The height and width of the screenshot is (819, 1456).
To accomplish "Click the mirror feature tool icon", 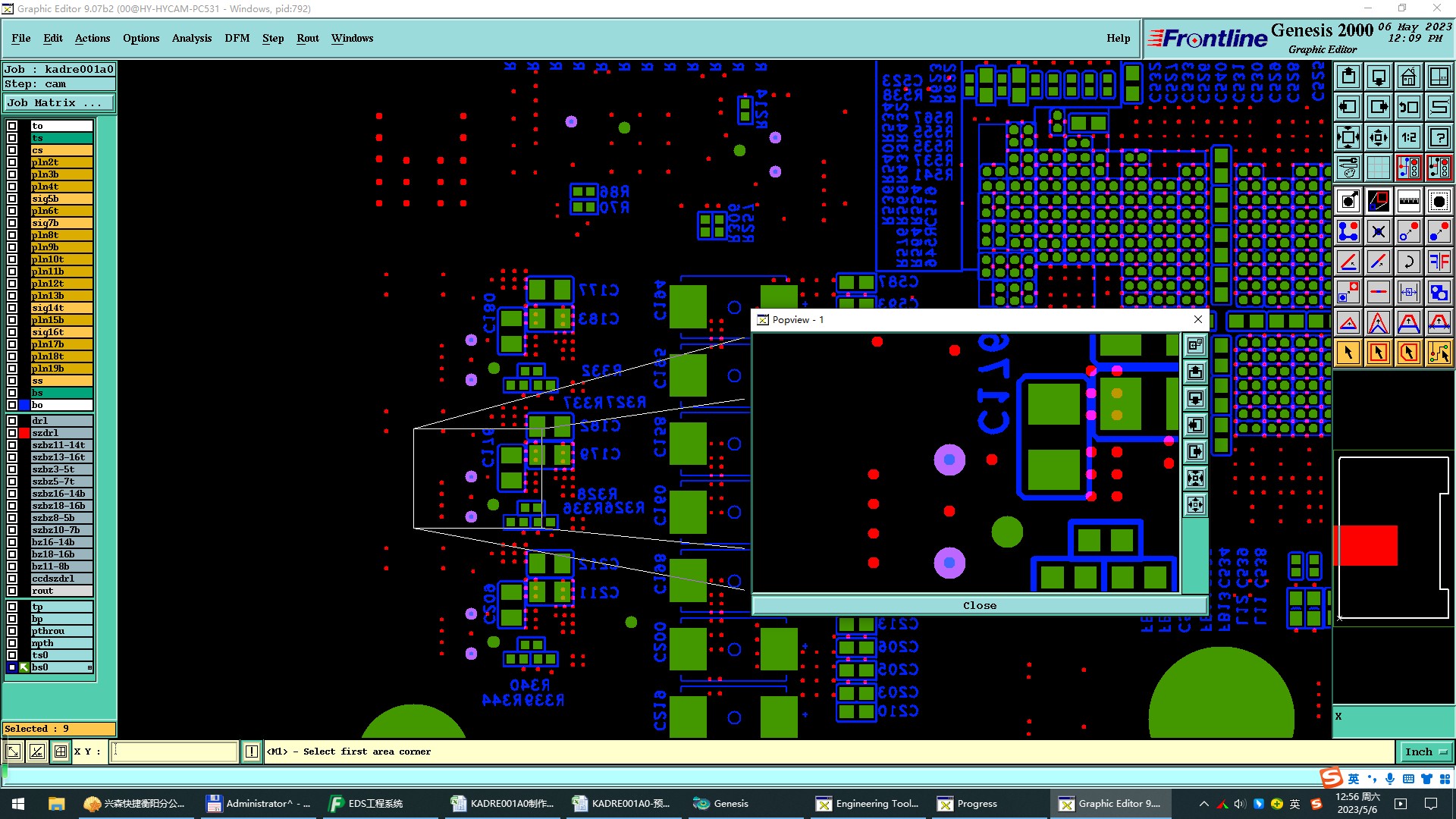I will (1439, 262).
